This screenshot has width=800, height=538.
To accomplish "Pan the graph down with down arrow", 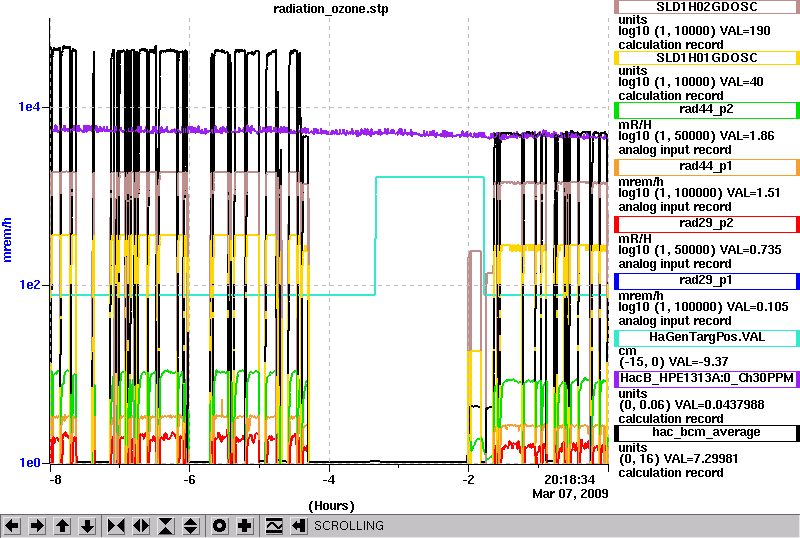I will click(x=88, y=526).
